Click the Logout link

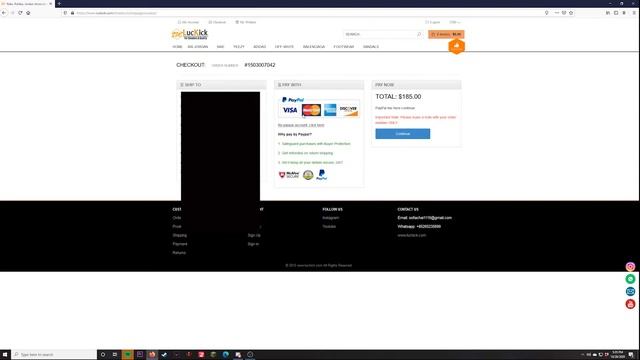(x=433, y=22)
